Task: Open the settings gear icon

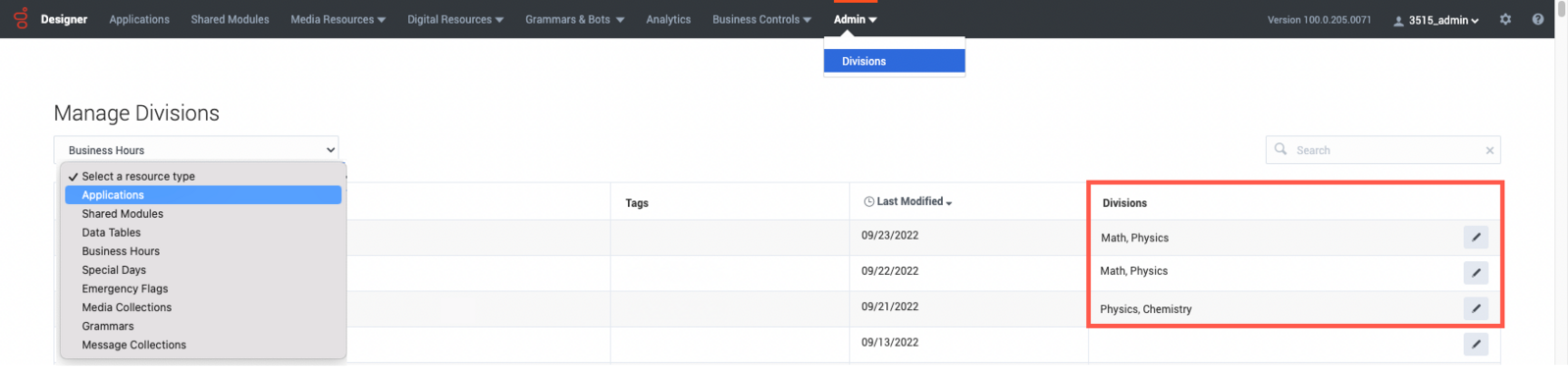Action: pos(1505,19)
